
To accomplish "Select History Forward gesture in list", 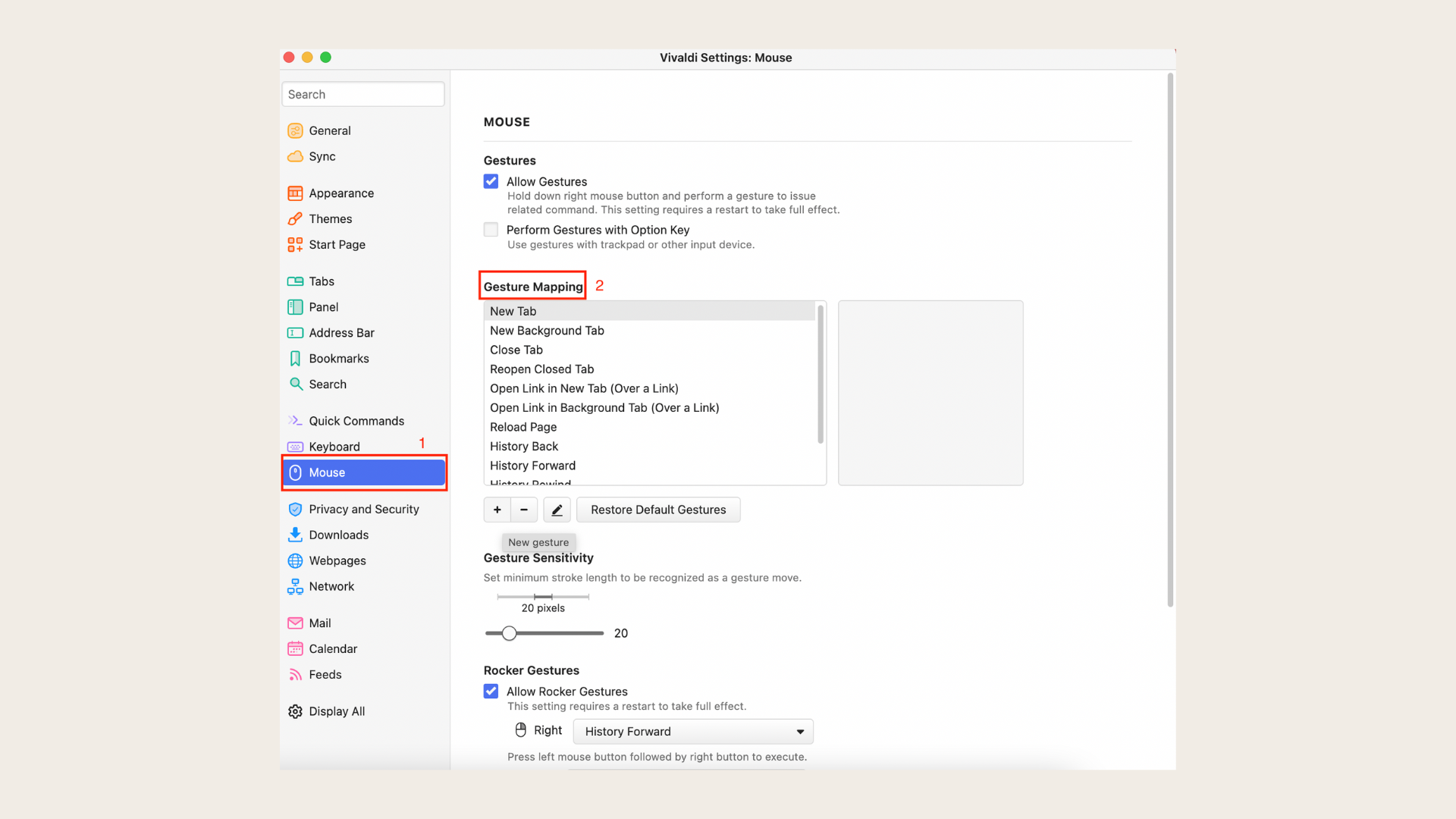I will pyautogui.click(x=649, y=466).
